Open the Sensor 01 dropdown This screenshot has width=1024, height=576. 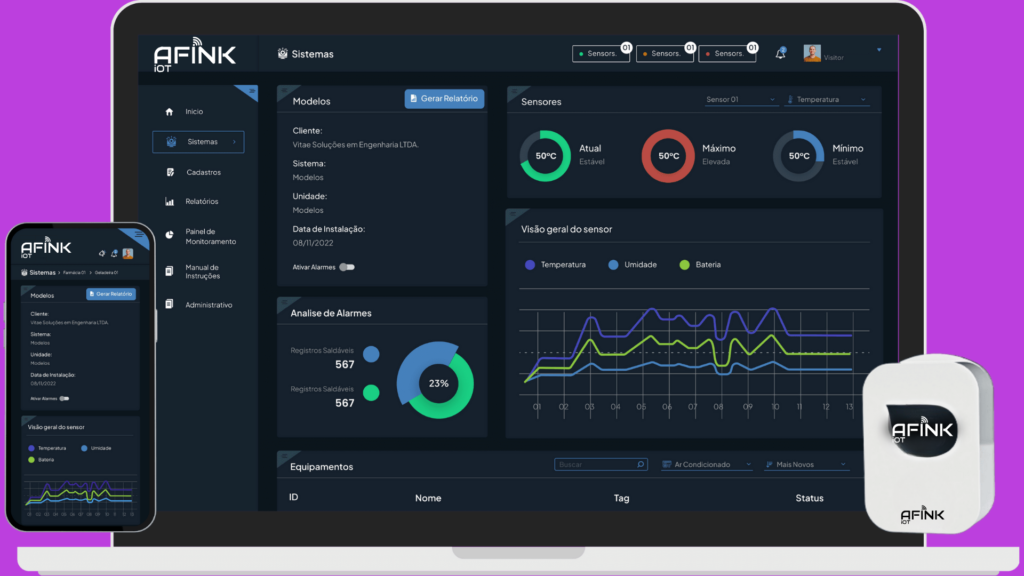point(741,100)
